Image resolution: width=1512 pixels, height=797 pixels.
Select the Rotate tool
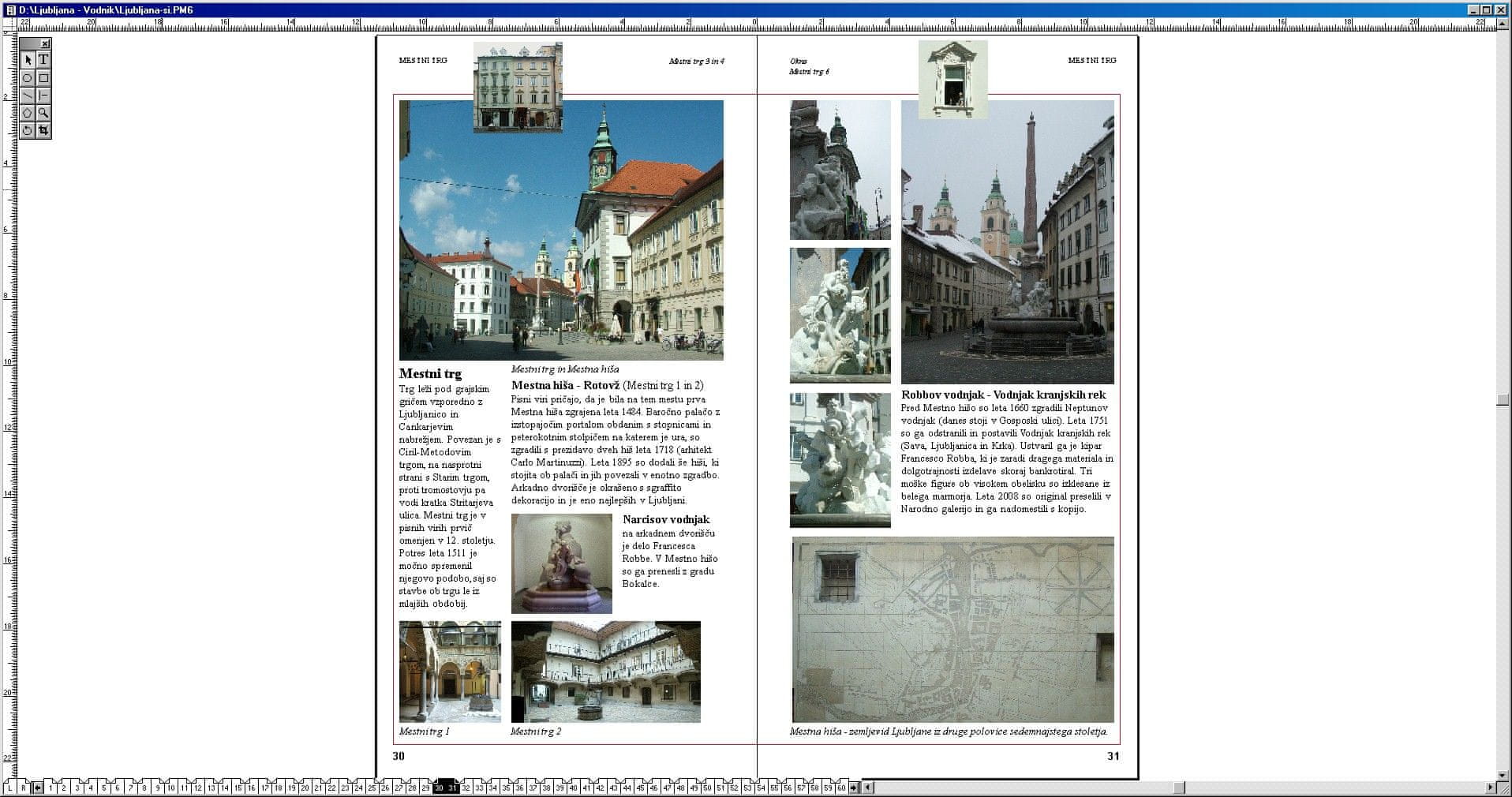pos(27,130)
